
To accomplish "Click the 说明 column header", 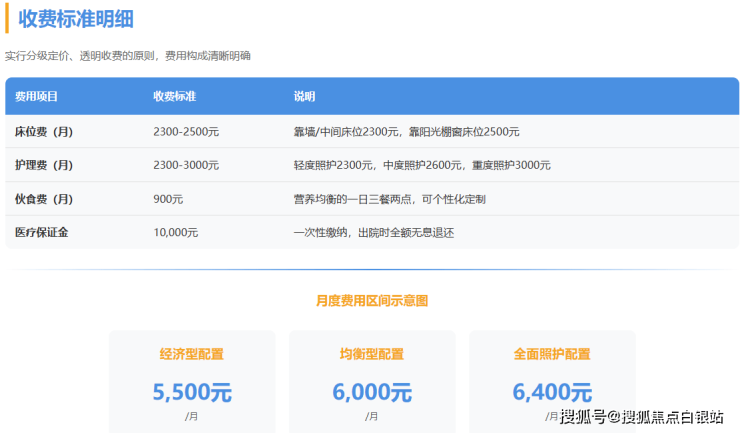I will click(304, 97).
